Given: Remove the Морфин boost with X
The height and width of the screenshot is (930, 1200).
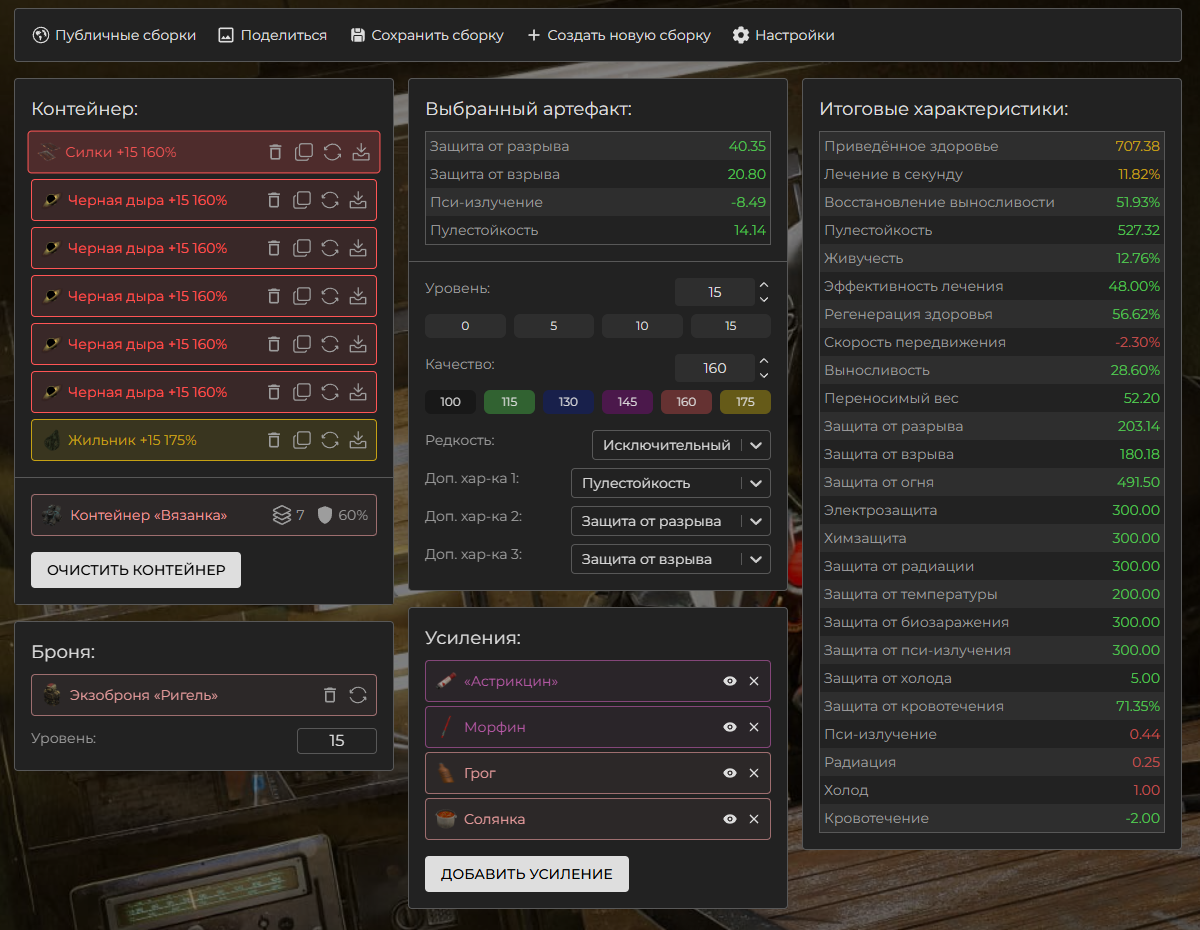Looking at the screenshot, I should click(x=754, y=727).
